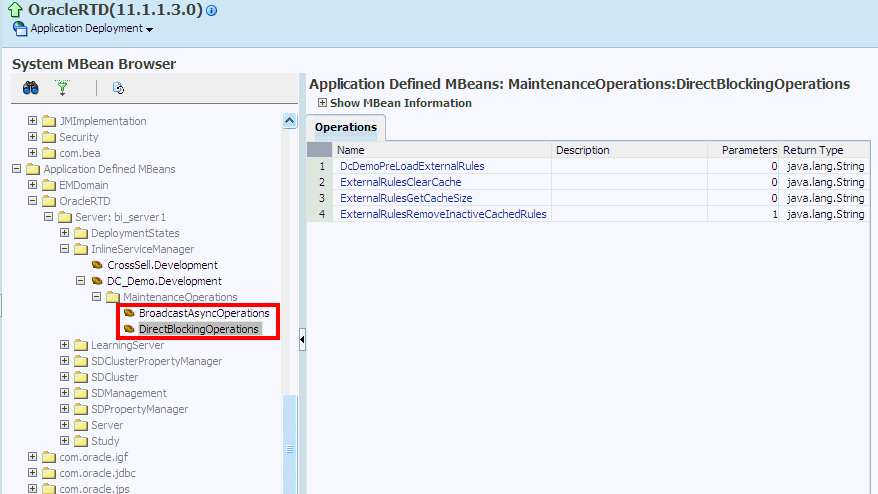The image size is (878, 494).
Task: Select the CrossSell.Development MBean
Action: pos(162,265)
